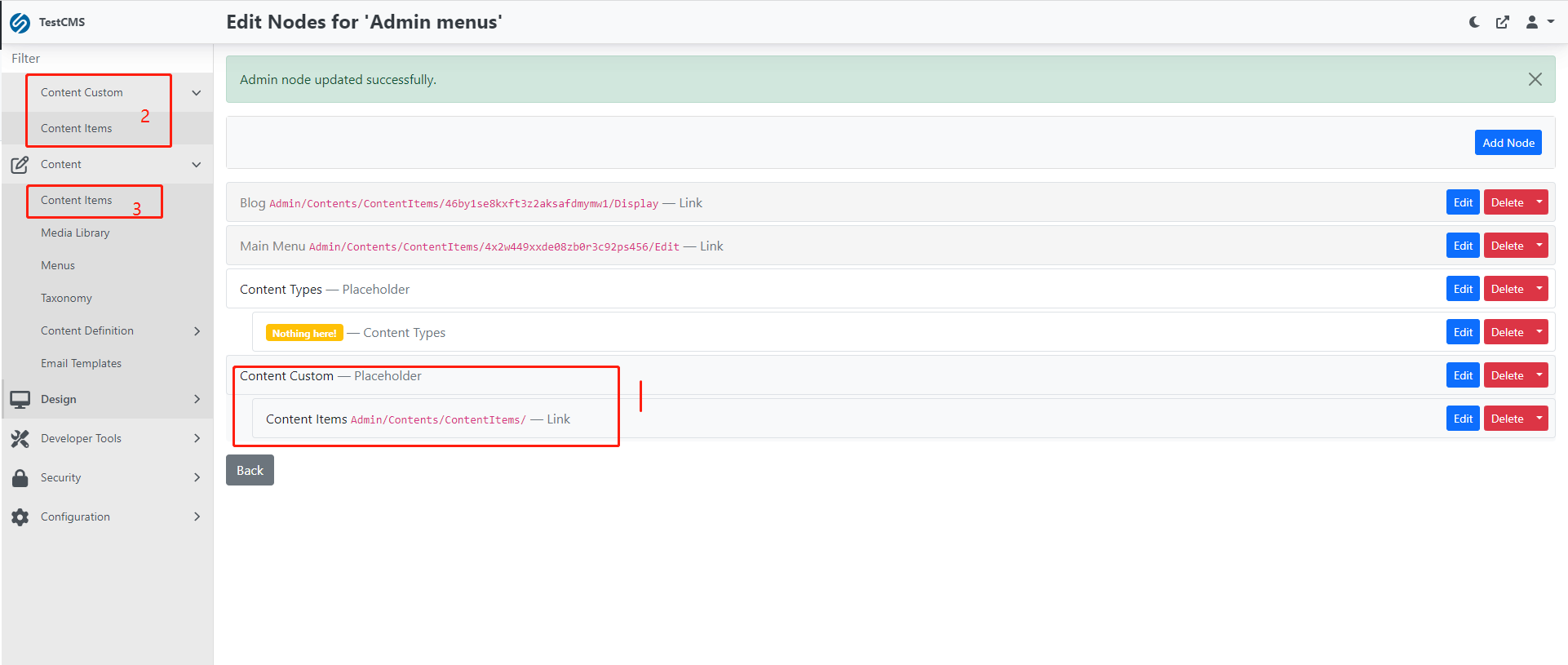
Task: Edit the Main Menu node
Action: click(x=1463, y=246)
